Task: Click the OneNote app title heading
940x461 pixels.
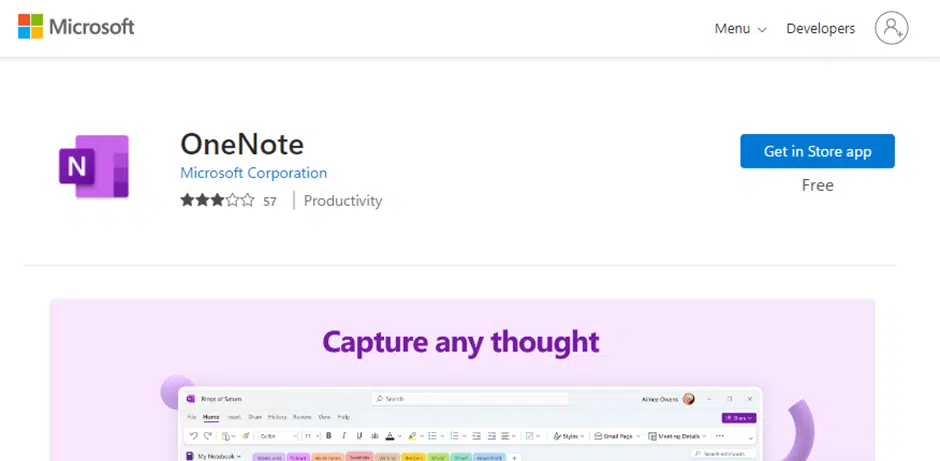Action: [x=242, y=144]
